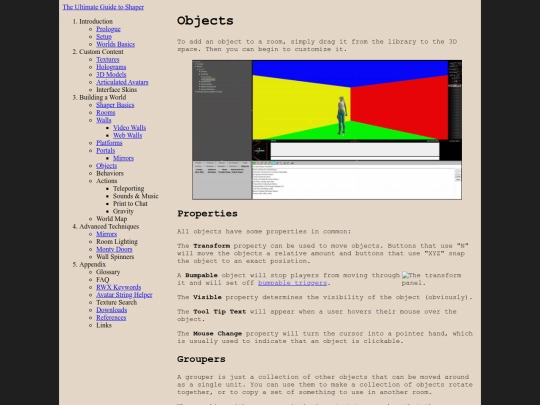Click the Behaviors list item

[110, 173]
